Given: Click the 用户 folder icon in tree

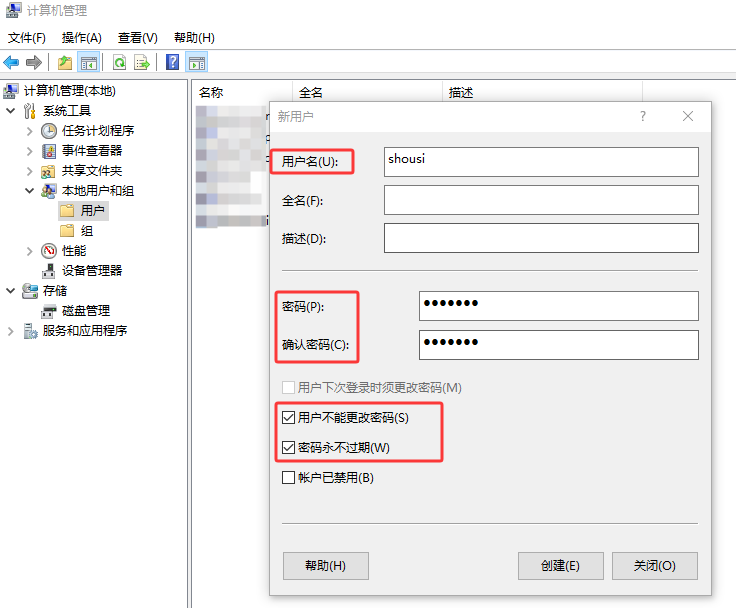Looking at the screenshot, I should pos(67,210).
